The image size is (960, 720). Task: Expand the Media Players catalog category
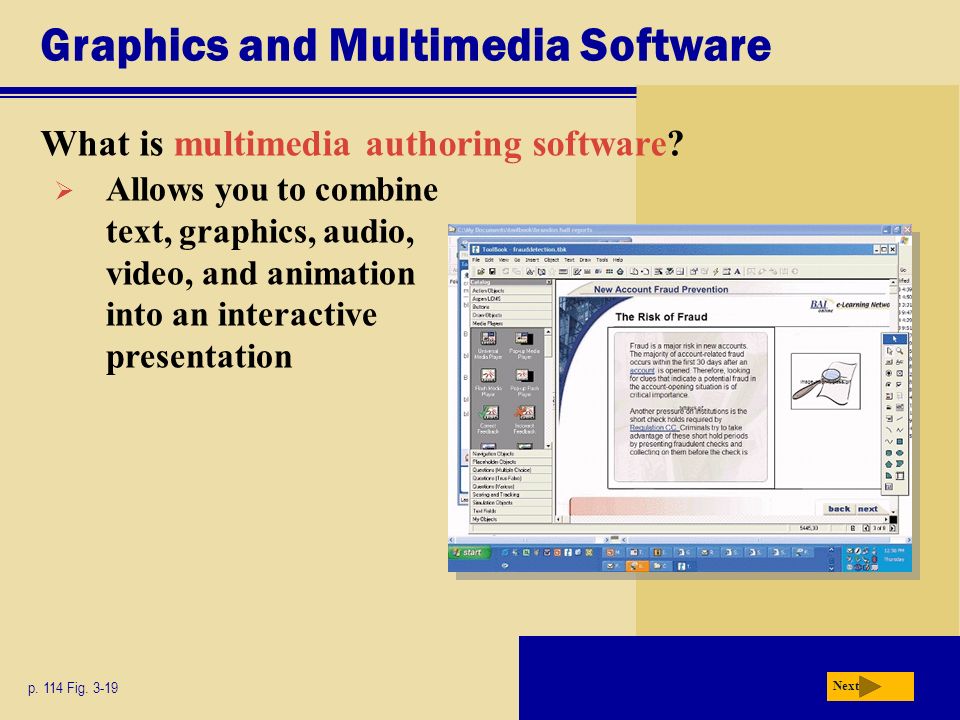tap(511, 323)
